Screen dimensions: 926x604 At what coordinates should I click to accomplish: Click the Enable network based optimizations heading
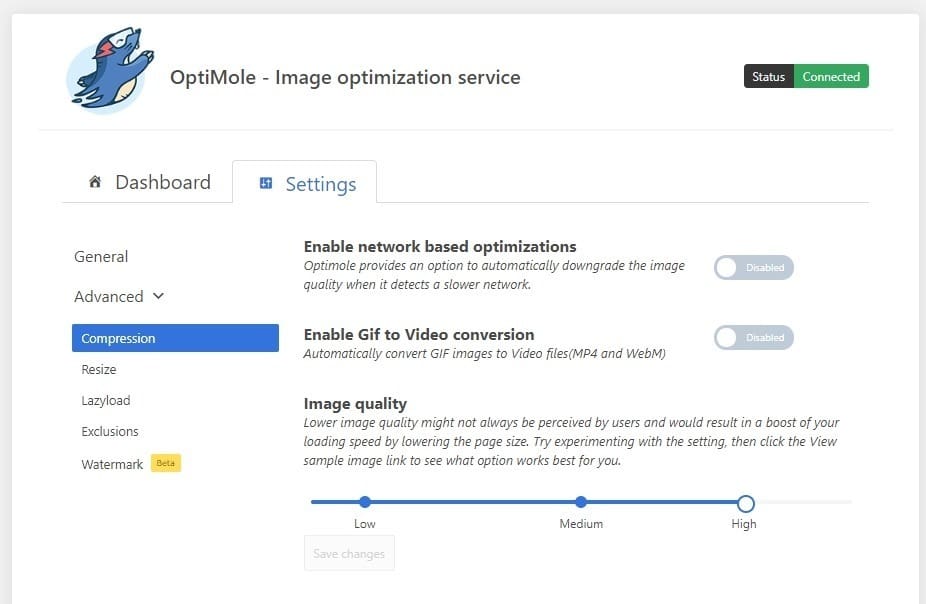(440, 246)
